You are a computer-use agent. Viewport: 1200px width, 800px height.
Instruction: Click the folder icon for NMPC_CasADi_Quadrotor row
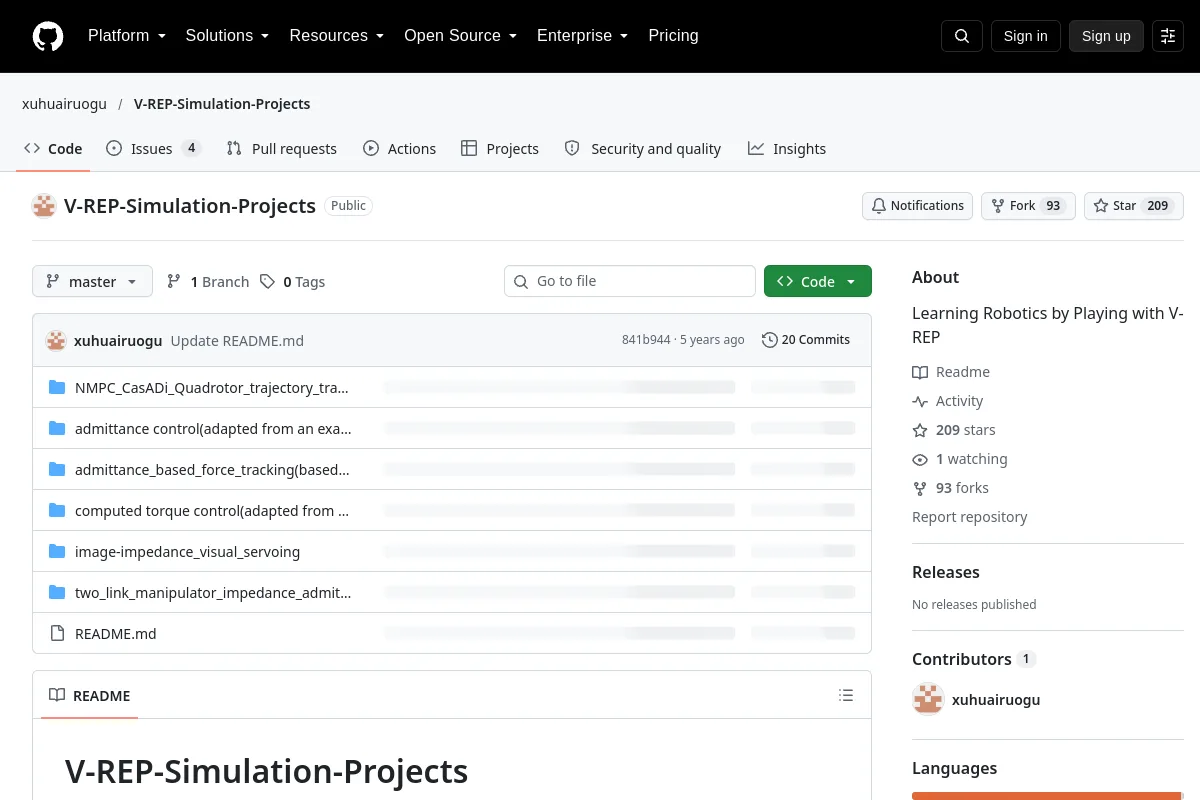(x=57, y=388)
